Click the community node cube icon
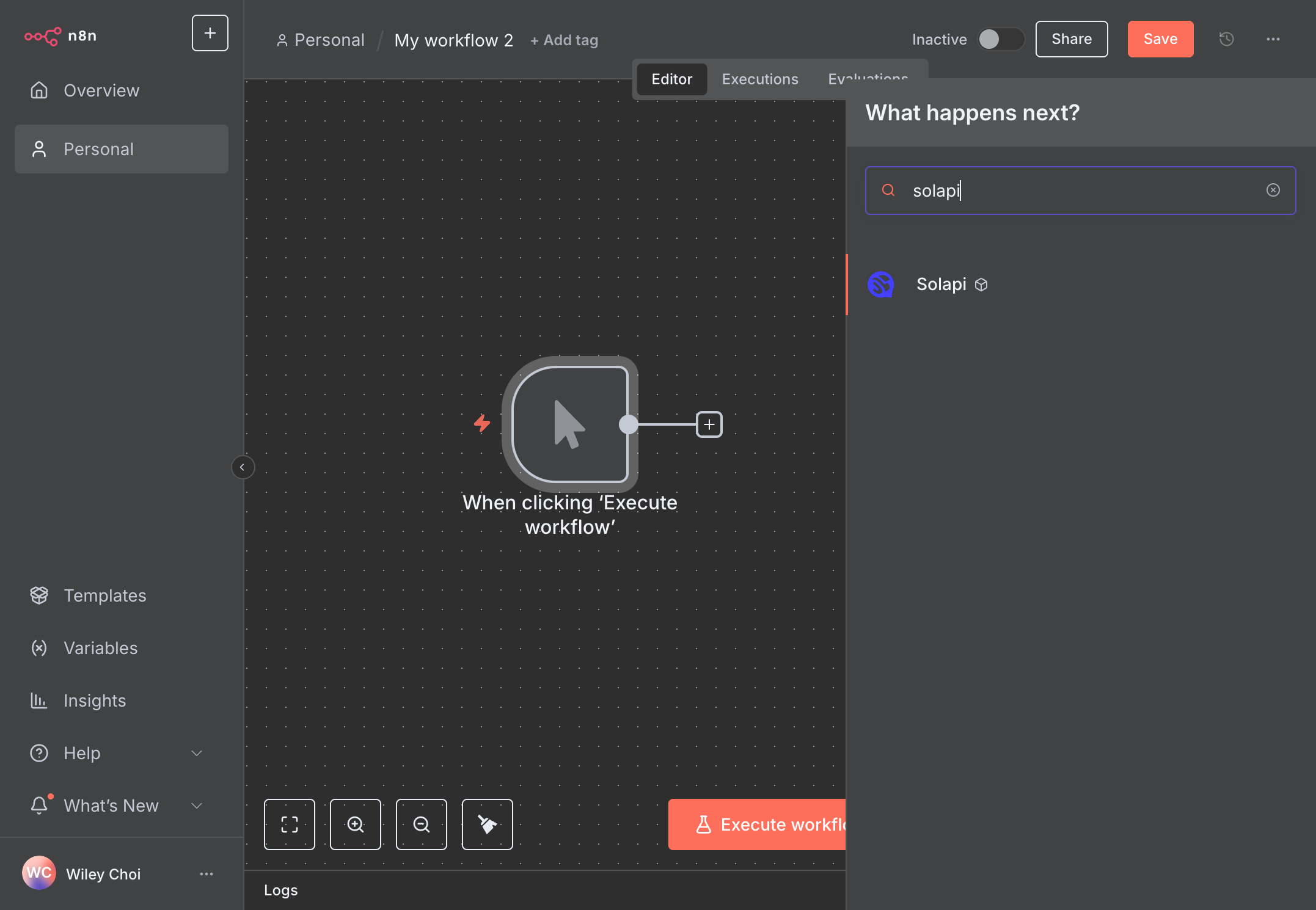Viewport: 1316px width, 910px height. pos(981,285)
